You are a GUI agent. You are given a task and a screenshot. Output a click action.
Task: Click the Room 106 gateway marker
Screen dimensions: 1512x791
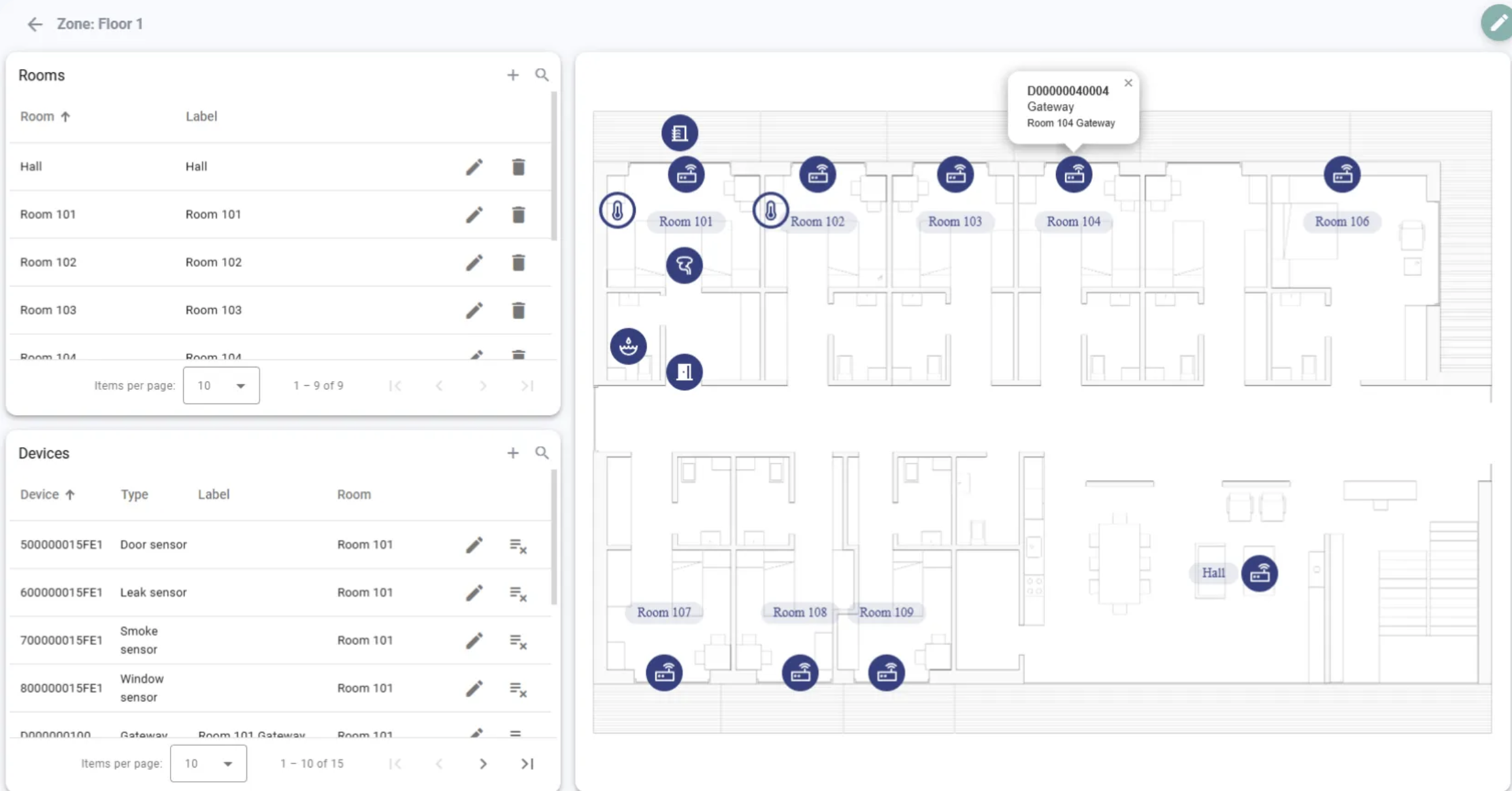(1342, 175)
